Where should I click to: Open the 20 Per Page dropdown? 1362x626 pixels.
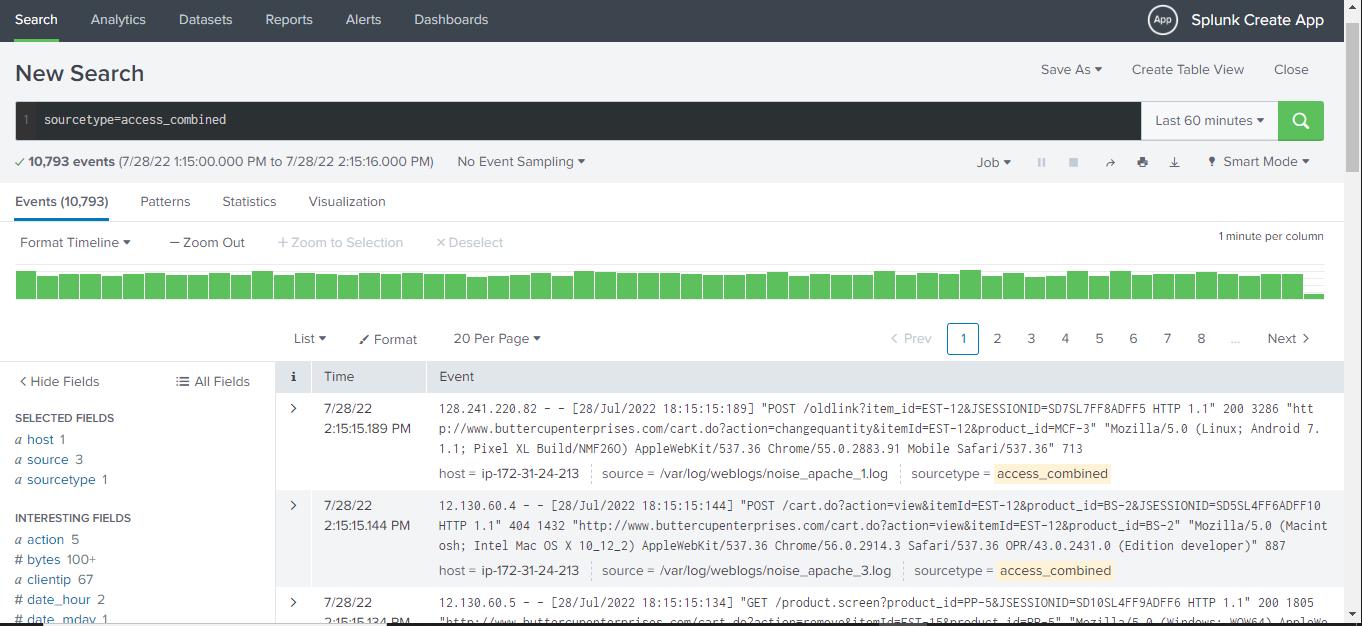click(x=496, y=339)
